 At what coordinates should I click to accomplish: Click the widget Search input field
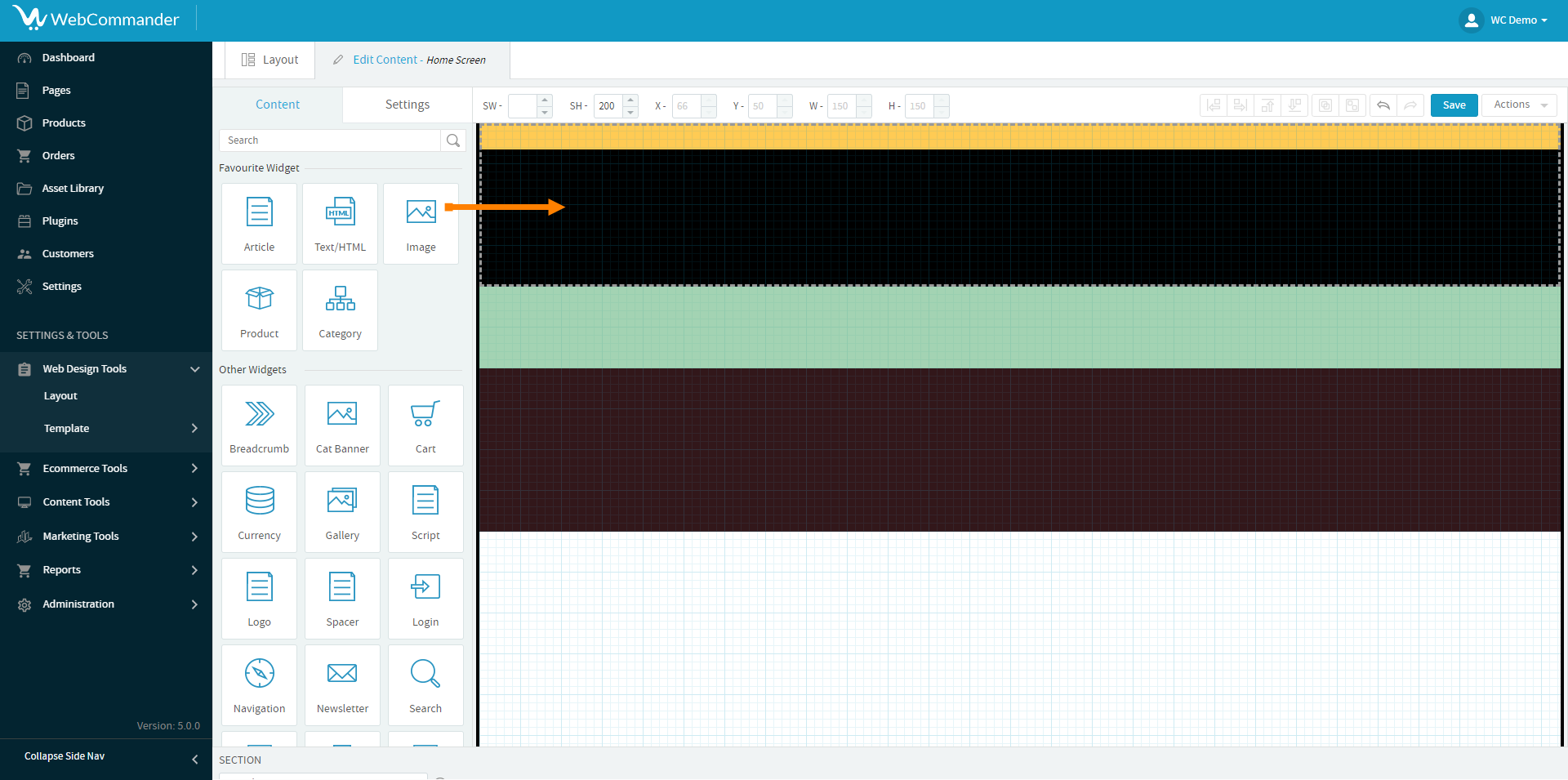click(x=330, y=140)
